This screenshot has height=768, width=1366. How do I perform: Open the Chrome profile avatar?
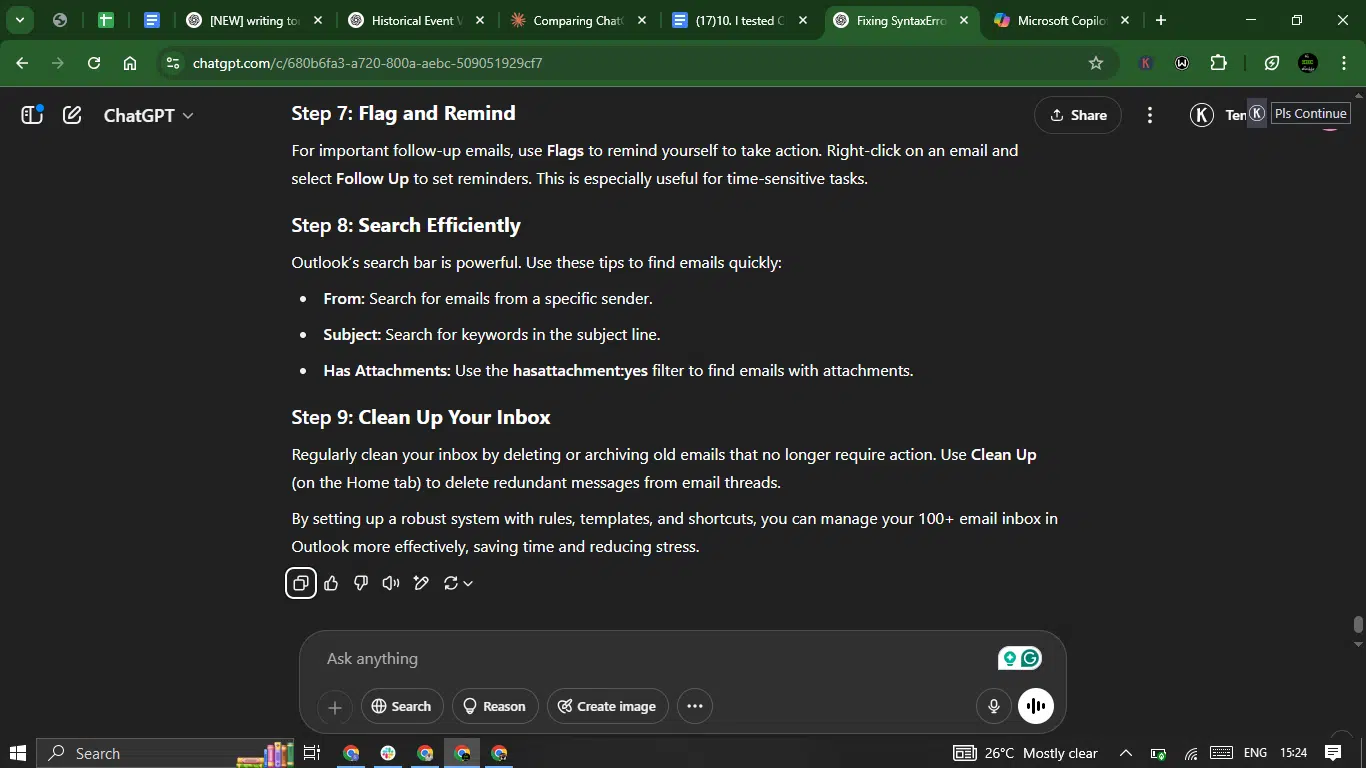(1308, 63)
